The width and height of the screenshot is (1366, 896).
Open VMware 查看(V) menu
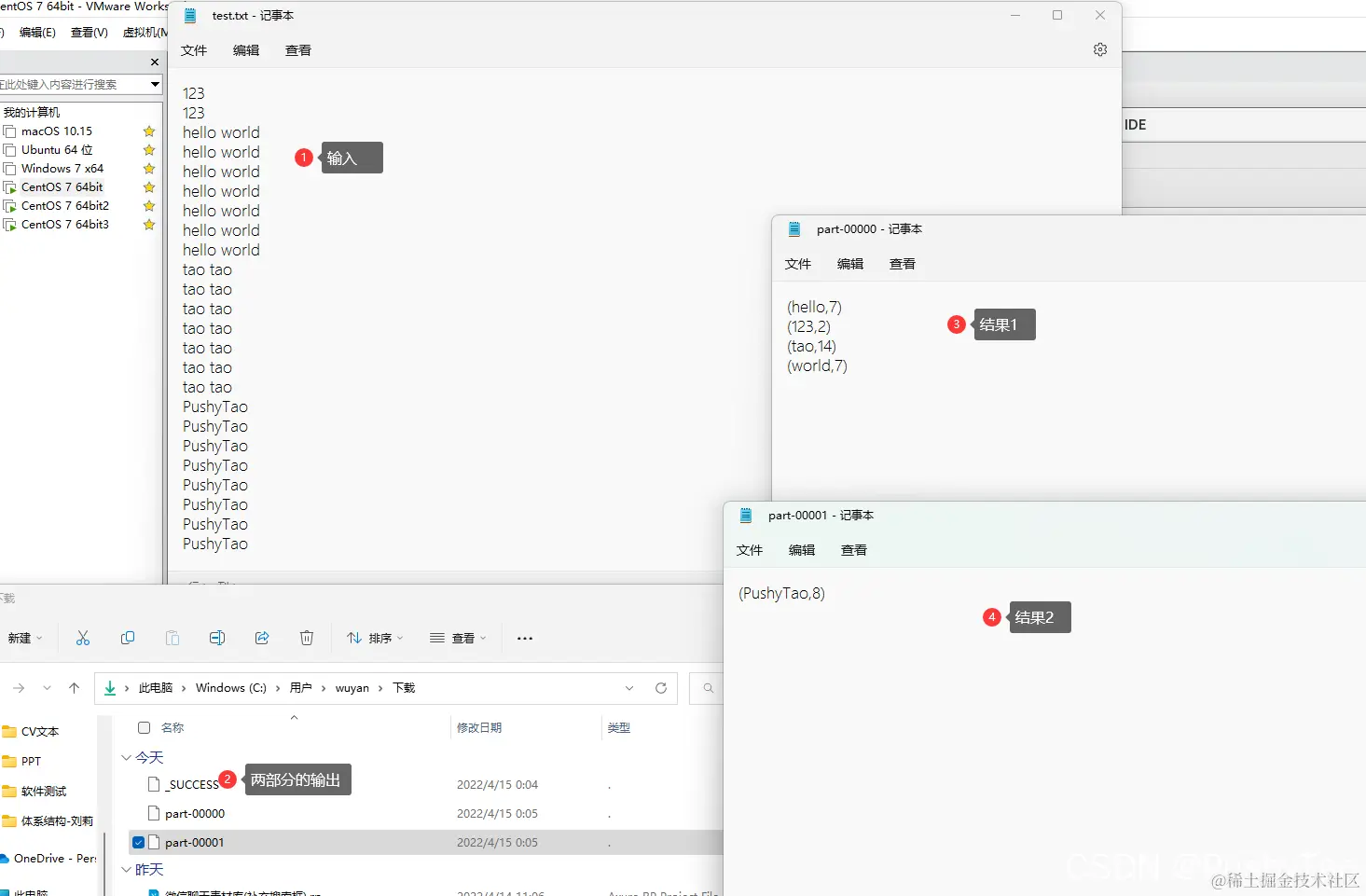click(90, 32)
